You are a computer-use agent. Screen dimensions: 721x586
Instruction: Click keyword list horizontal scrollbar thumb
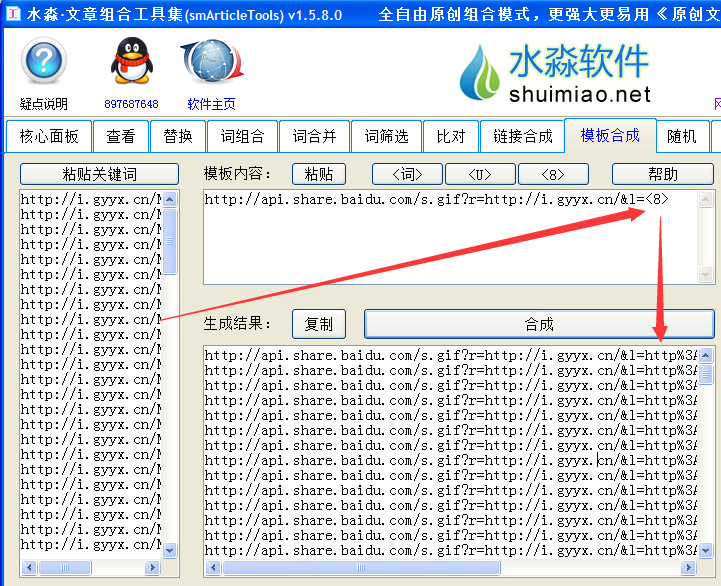coord(65,567)
